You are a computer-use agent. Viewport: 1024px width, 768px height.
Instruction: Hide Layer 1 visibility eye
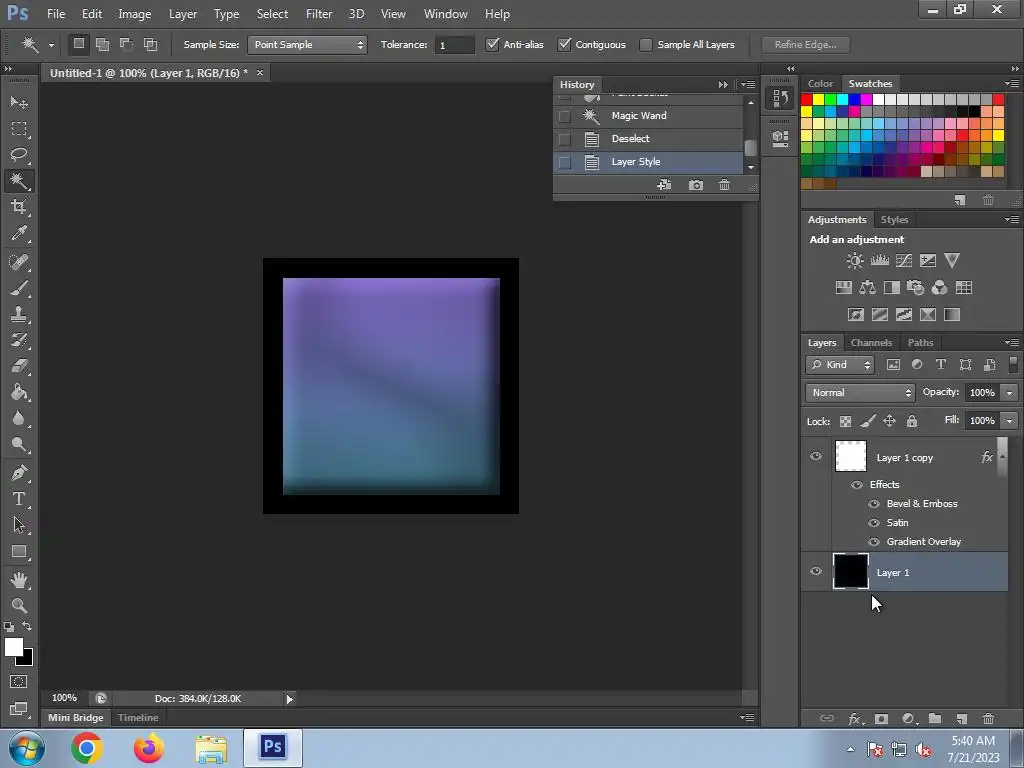[x=816, y=571]
